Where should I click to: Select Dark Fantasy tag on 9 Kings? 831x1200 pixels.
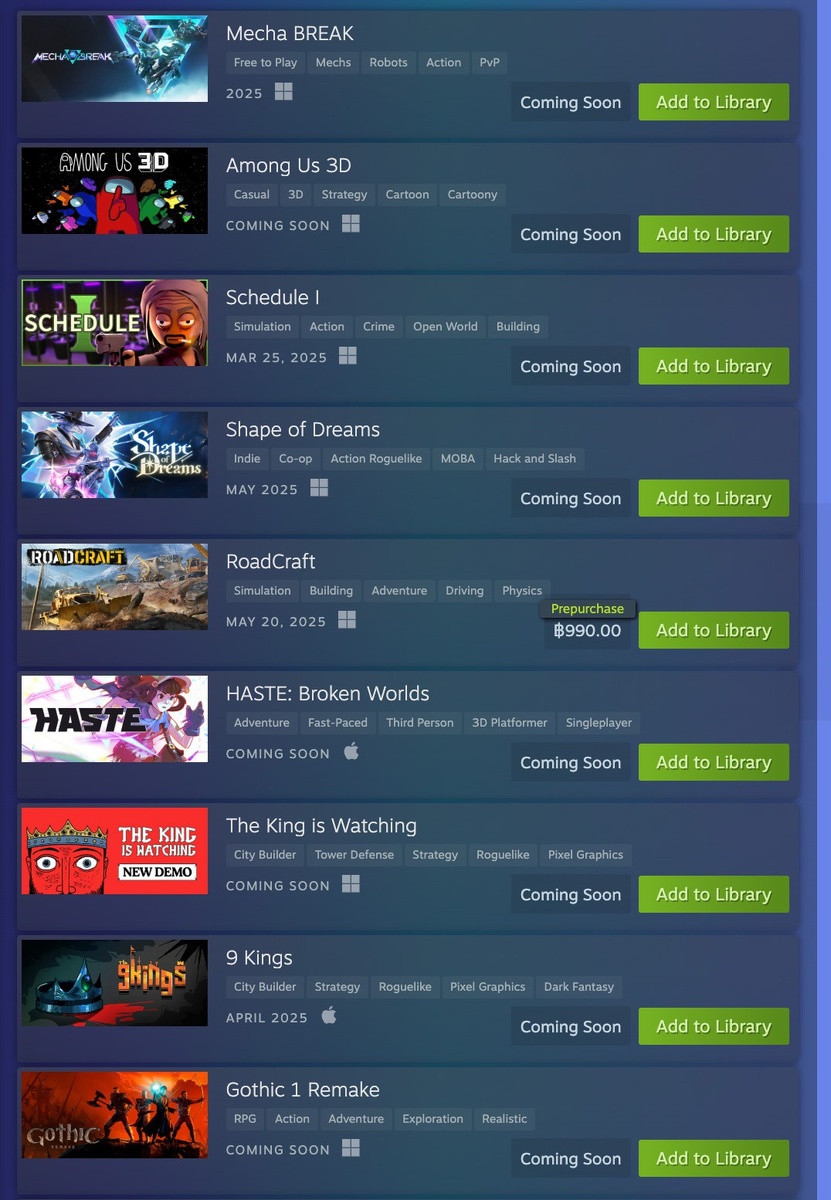tap(579, 986)
